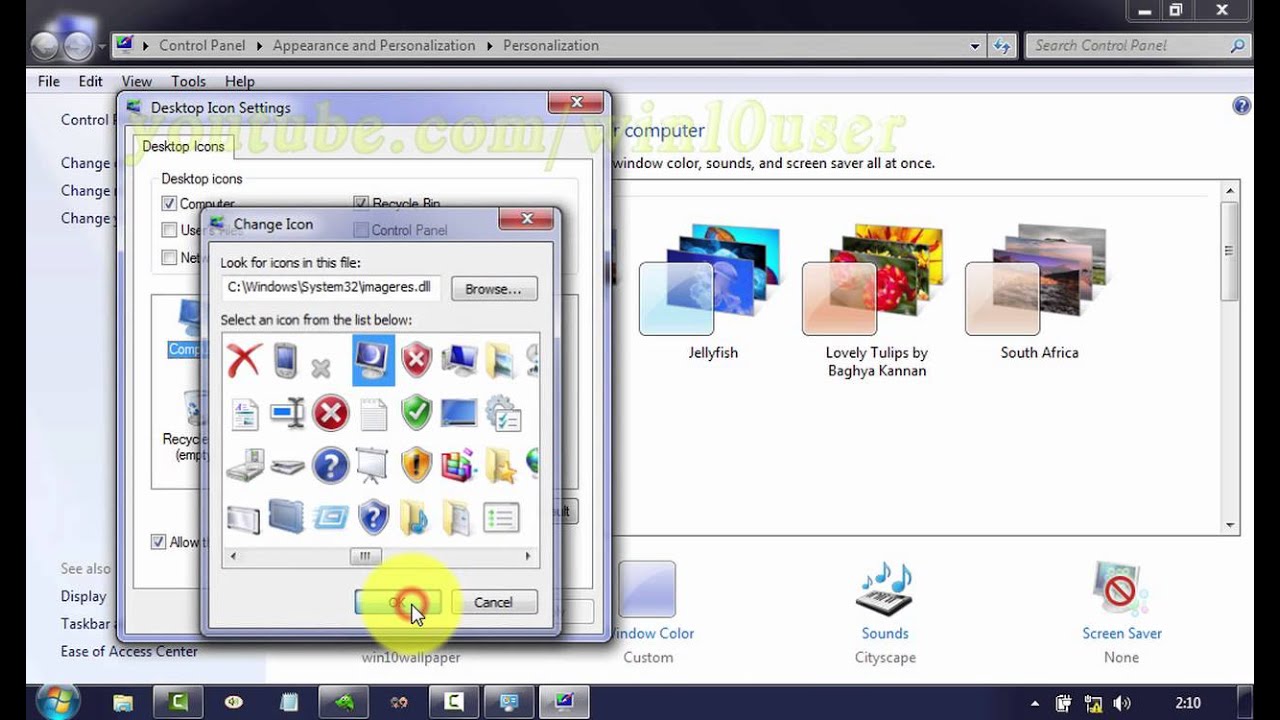
Task: Select the highlighted monitor with moon icon
Action: [x=373, y=360]
